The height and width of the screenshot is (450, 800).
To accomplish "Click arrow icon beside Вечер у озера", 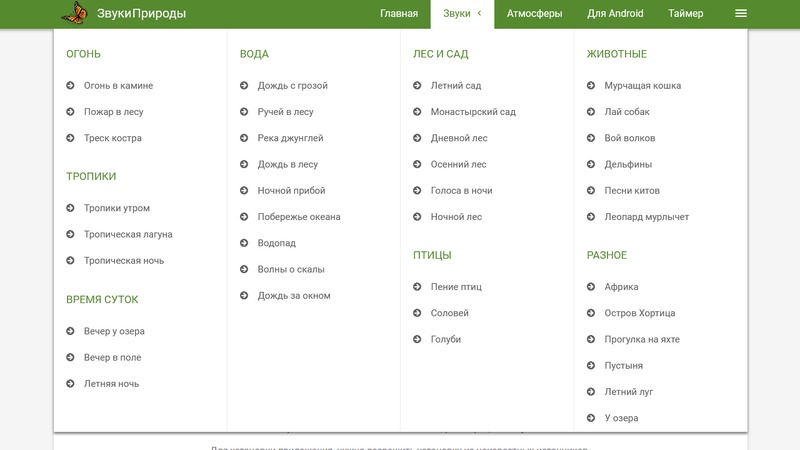I will (71, 331).
